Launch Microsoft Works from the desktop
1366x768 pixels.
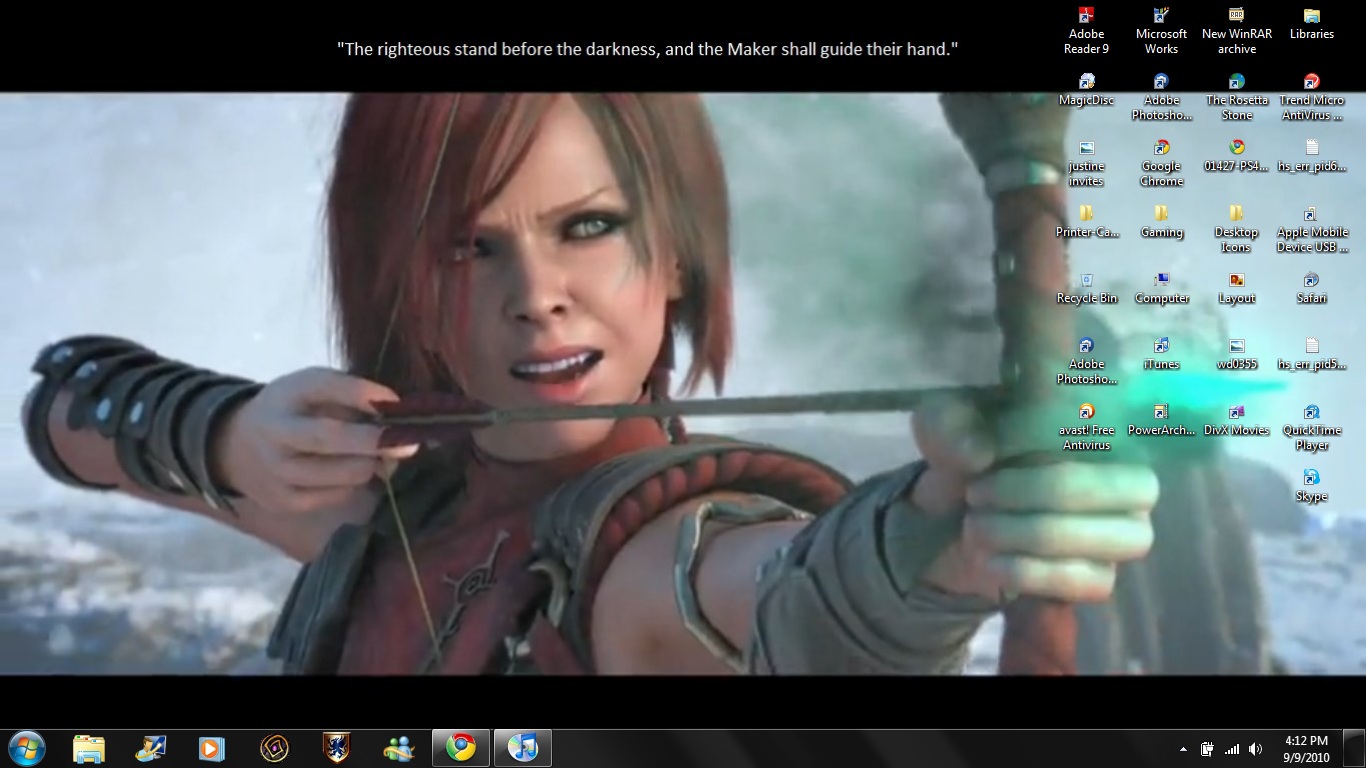1161,30
